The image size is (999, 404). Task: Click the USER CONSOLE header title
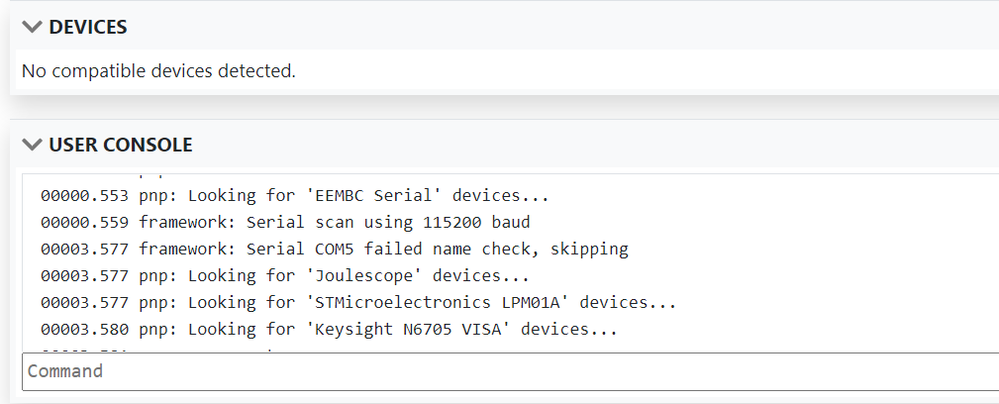coord(120,146)
